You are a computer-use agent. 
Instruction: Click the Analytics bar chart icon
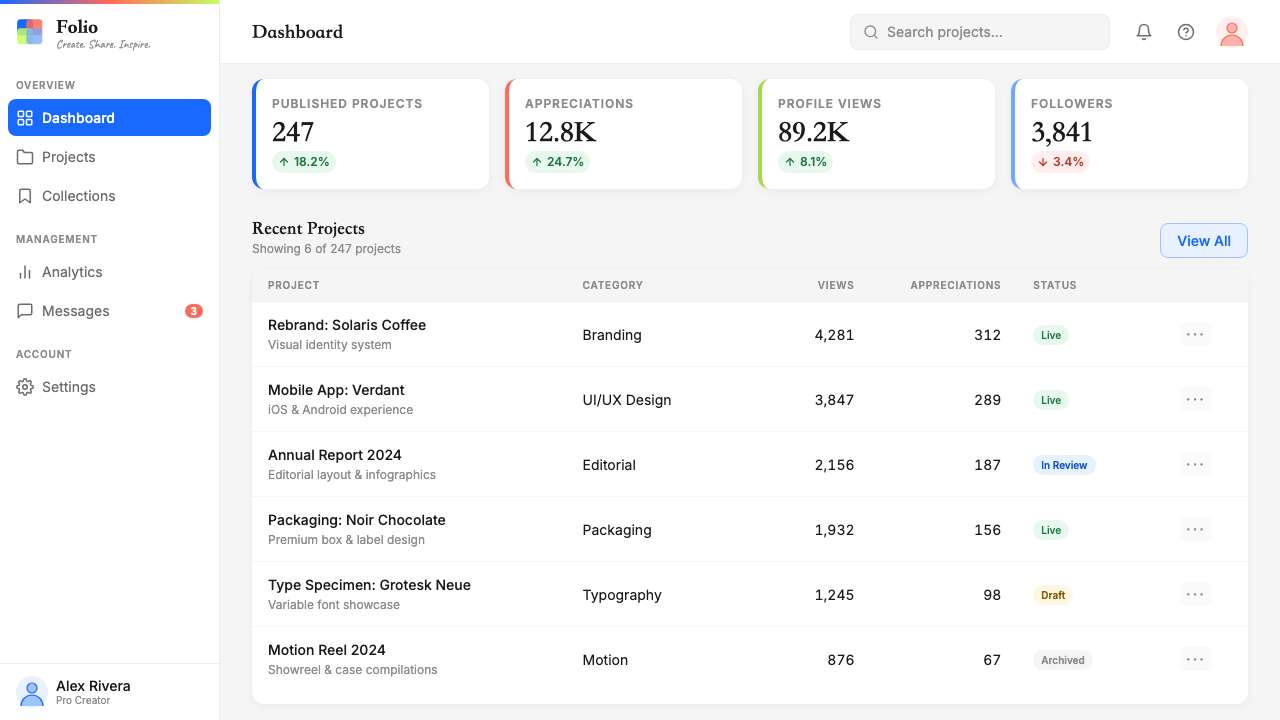(25, 272)
